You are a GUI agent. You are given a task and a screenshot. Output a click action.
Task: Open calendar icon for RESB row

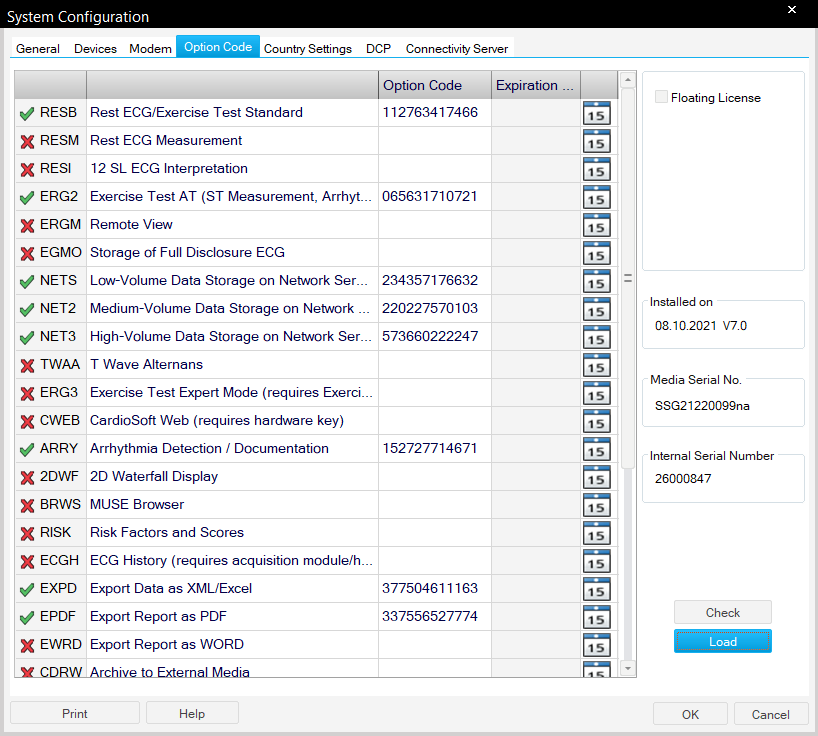596,113
